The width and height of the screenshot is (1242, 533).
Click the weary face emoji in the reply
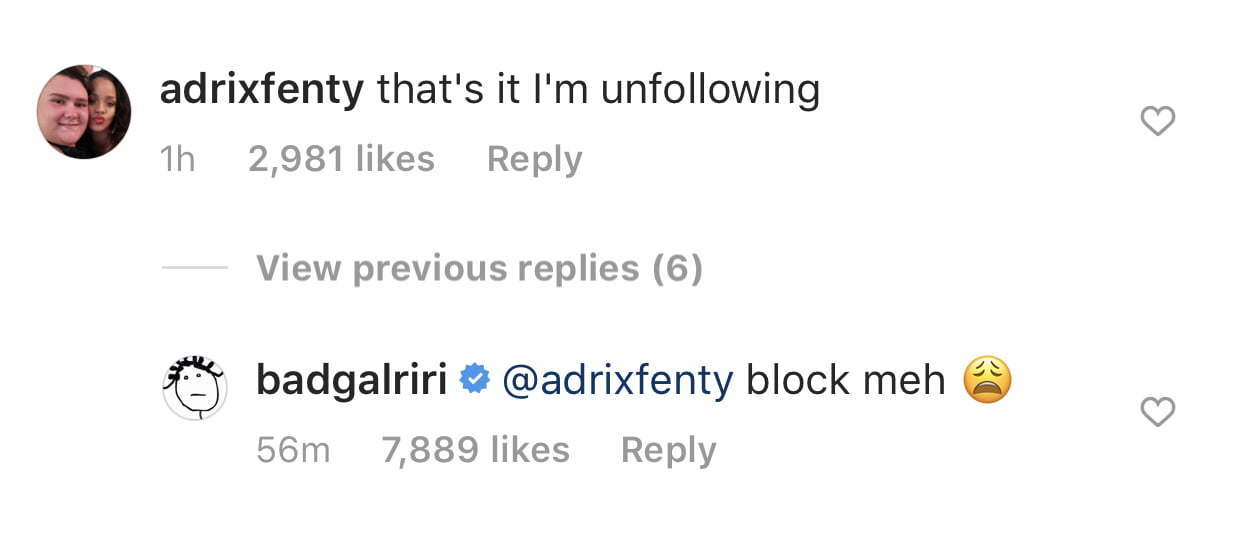pyautogui.click(x=987, y=380)
